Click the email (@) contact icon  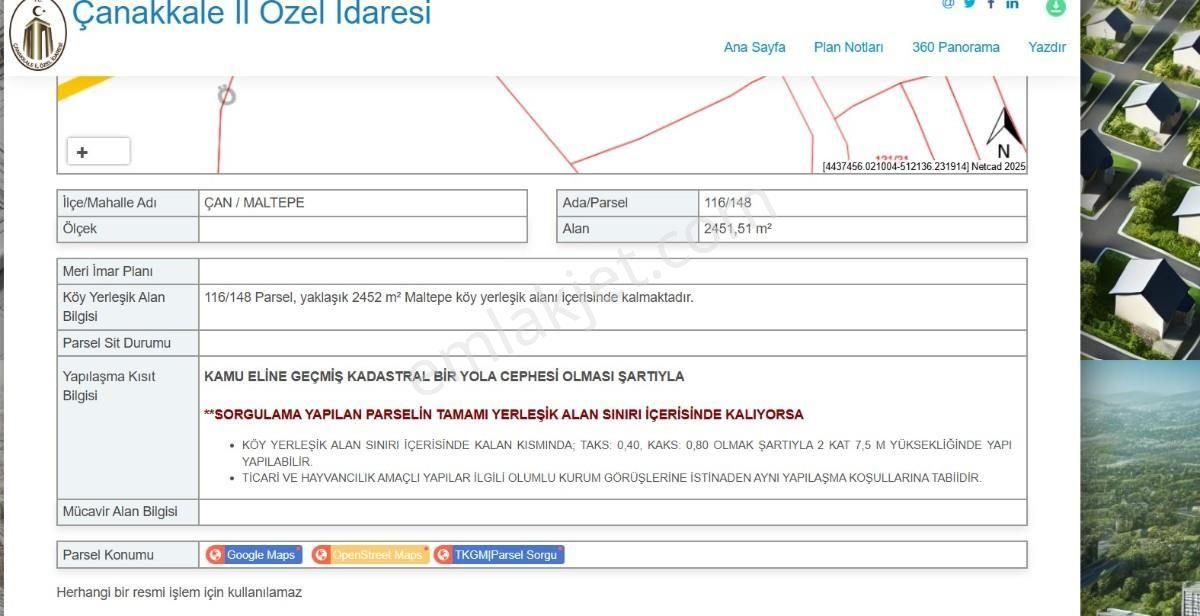(948, 5)
